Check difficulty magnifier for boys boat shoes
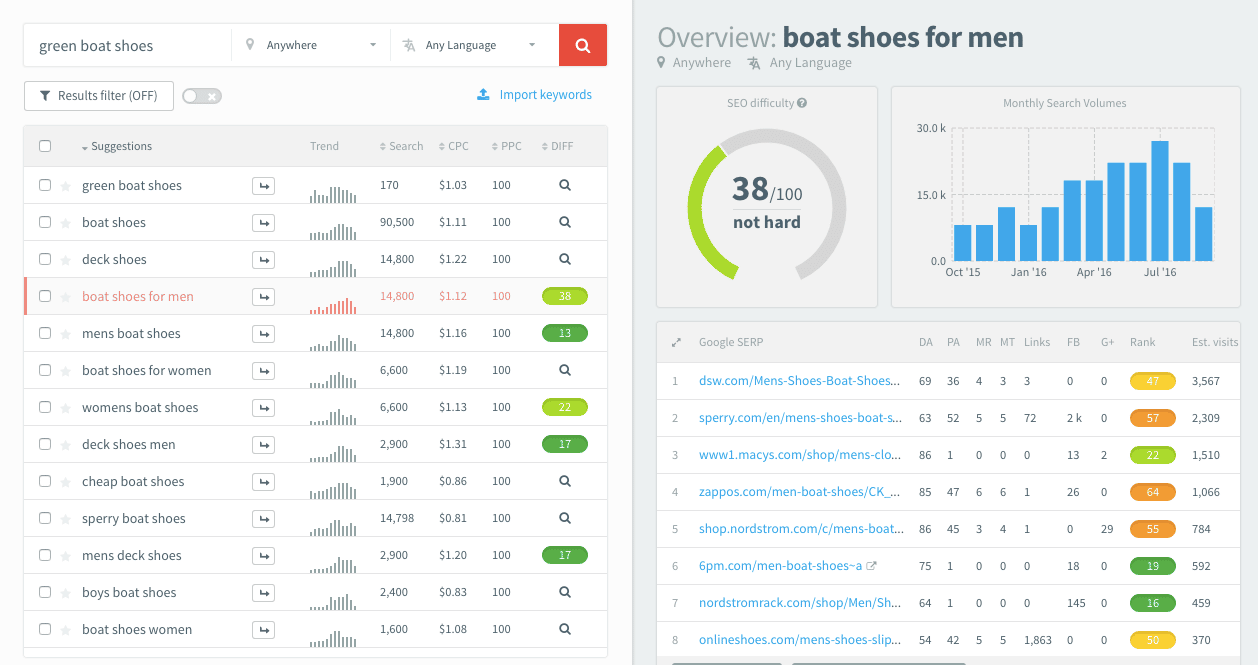 (x=565, y=592)
